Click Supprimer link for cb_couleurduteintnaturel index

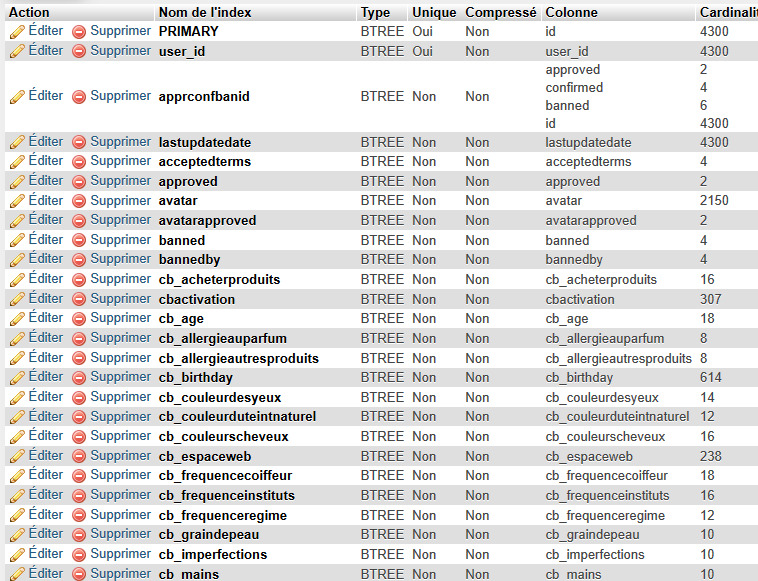[x=121, y=416]
